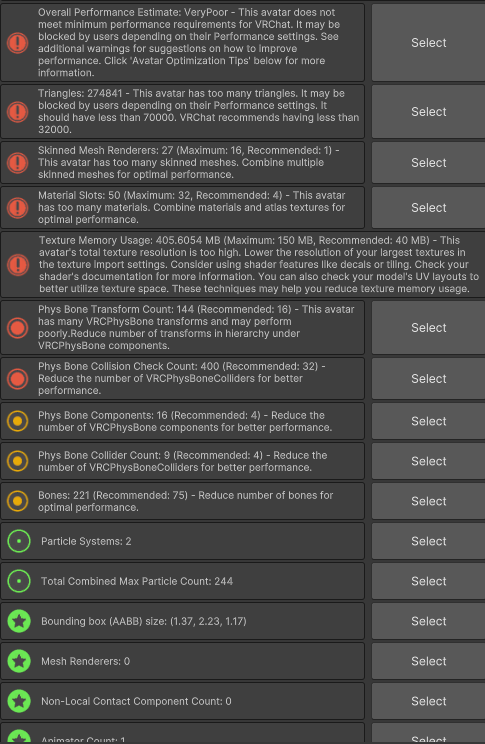Select the Total Combined Max Particle Count entry
The width and height of the screenshot is (485, 744).
pos(429,581)
